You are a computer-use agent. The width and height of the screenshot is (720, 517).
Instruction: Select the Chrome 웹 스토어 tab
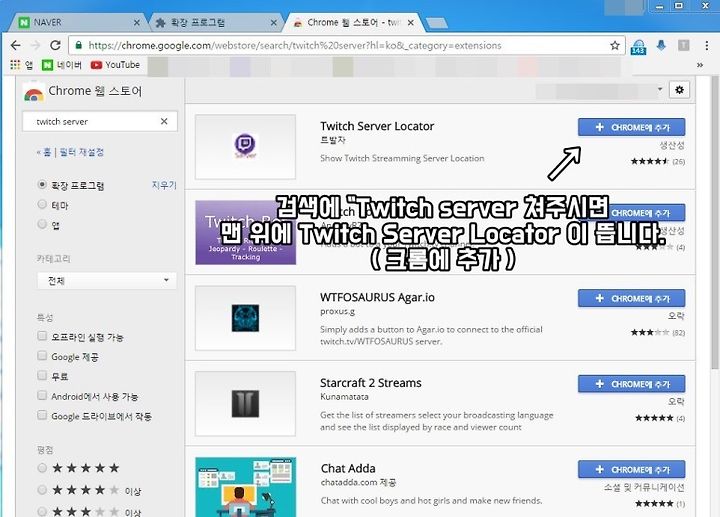click(354, 22)
